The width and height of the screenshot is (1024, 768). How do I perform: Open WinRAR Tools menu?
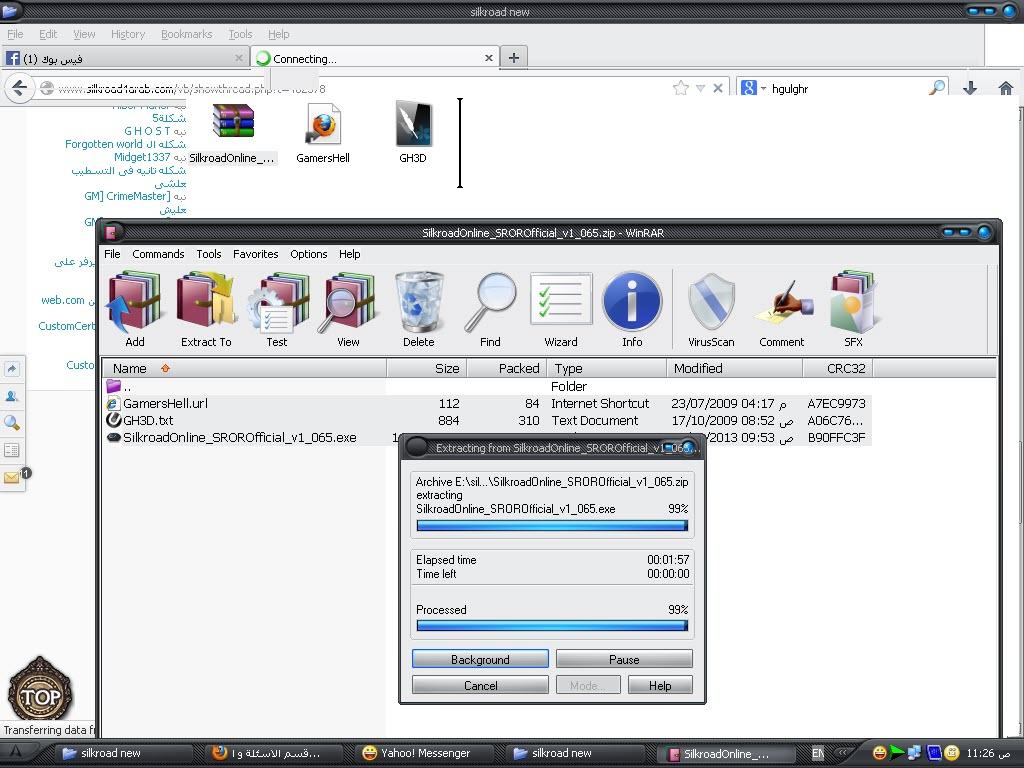tap(209, 254)
